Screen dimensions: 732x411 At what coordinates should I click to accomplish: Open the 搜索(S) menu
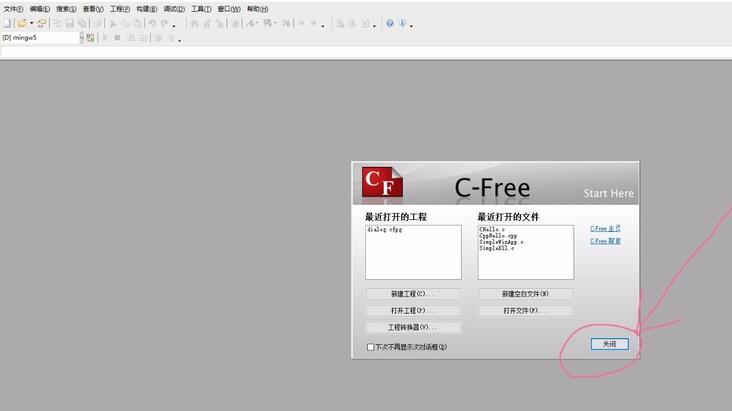[66, 9]
